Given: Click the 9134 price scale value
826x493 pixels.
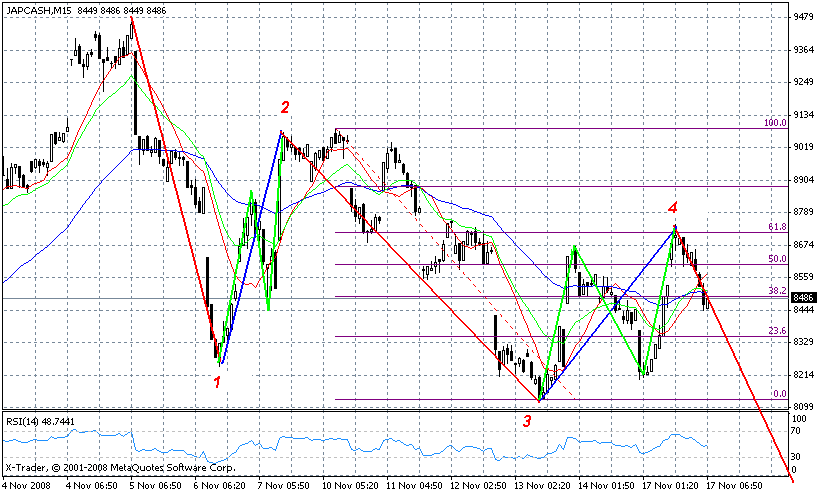Looking at the screenshot, I should pos(803,114).
